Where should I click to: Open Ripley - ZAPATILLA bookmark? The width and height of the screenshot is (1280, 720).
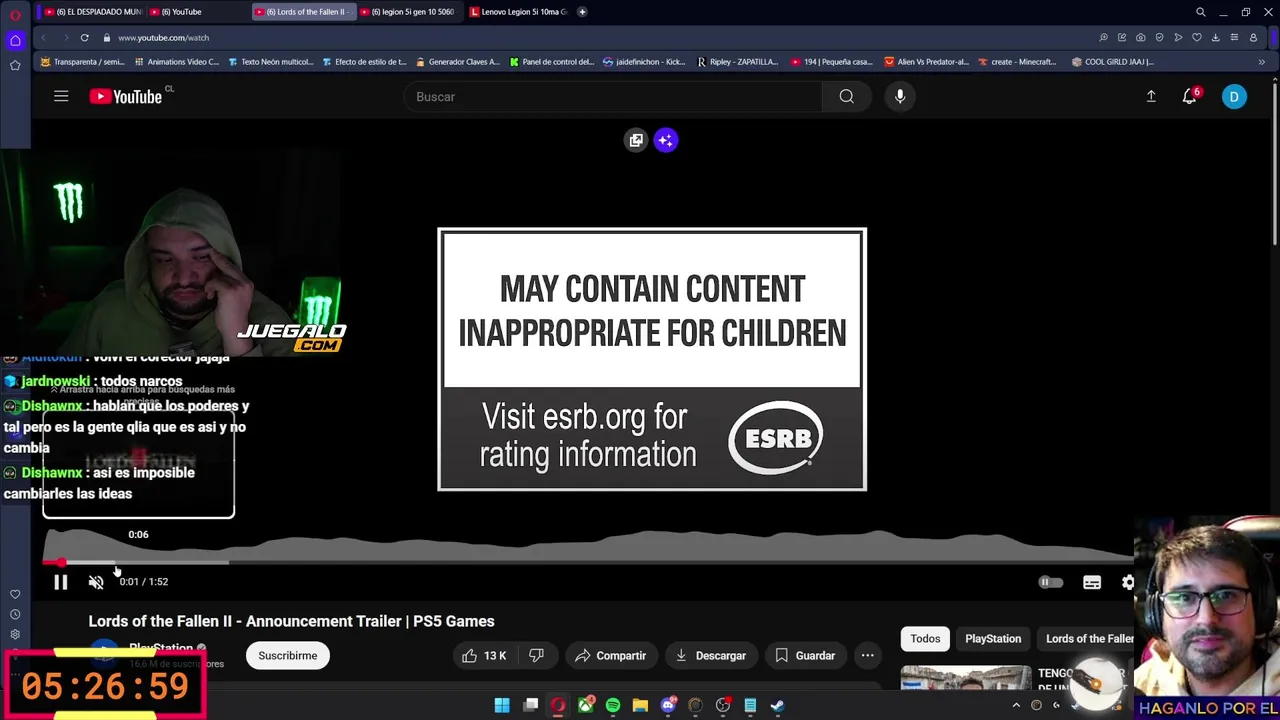pos(738,62)
